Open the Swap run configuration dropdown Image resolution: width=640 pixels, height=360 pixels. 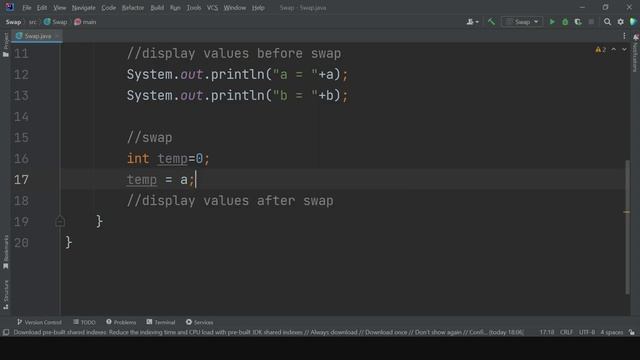click(522, 22)
